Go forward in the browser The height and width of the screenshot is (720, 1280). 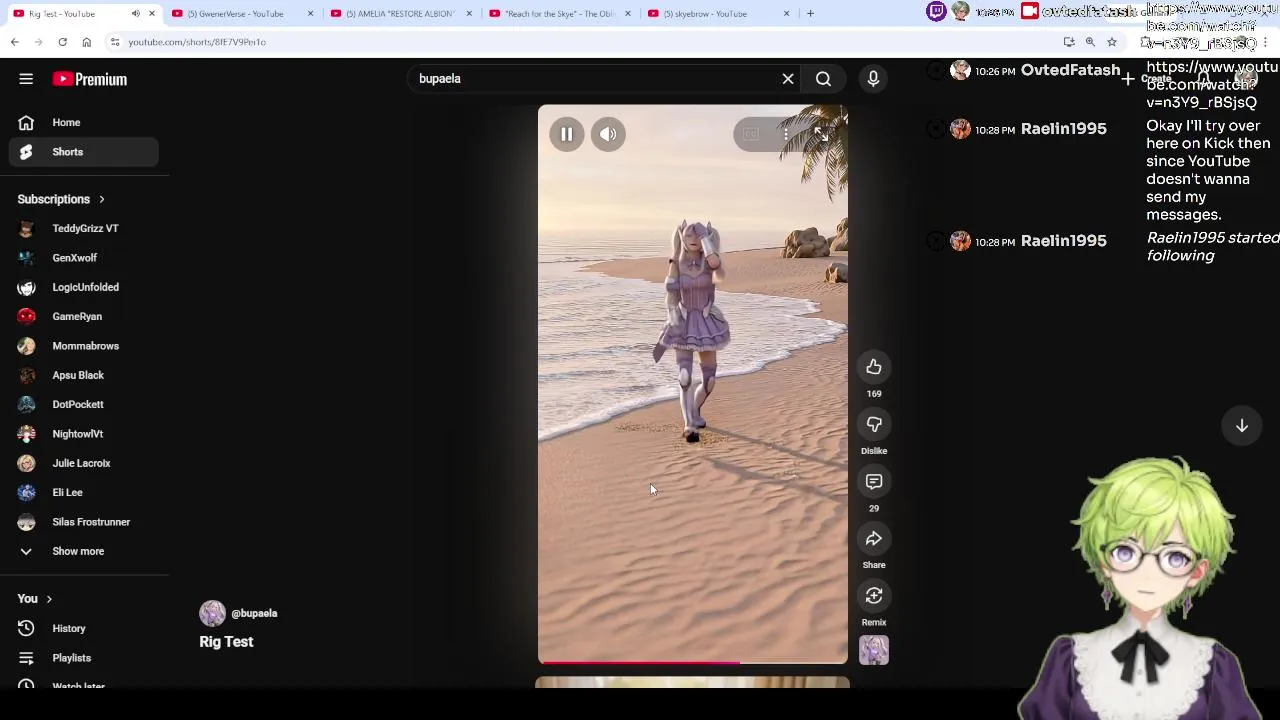(38, 42)
